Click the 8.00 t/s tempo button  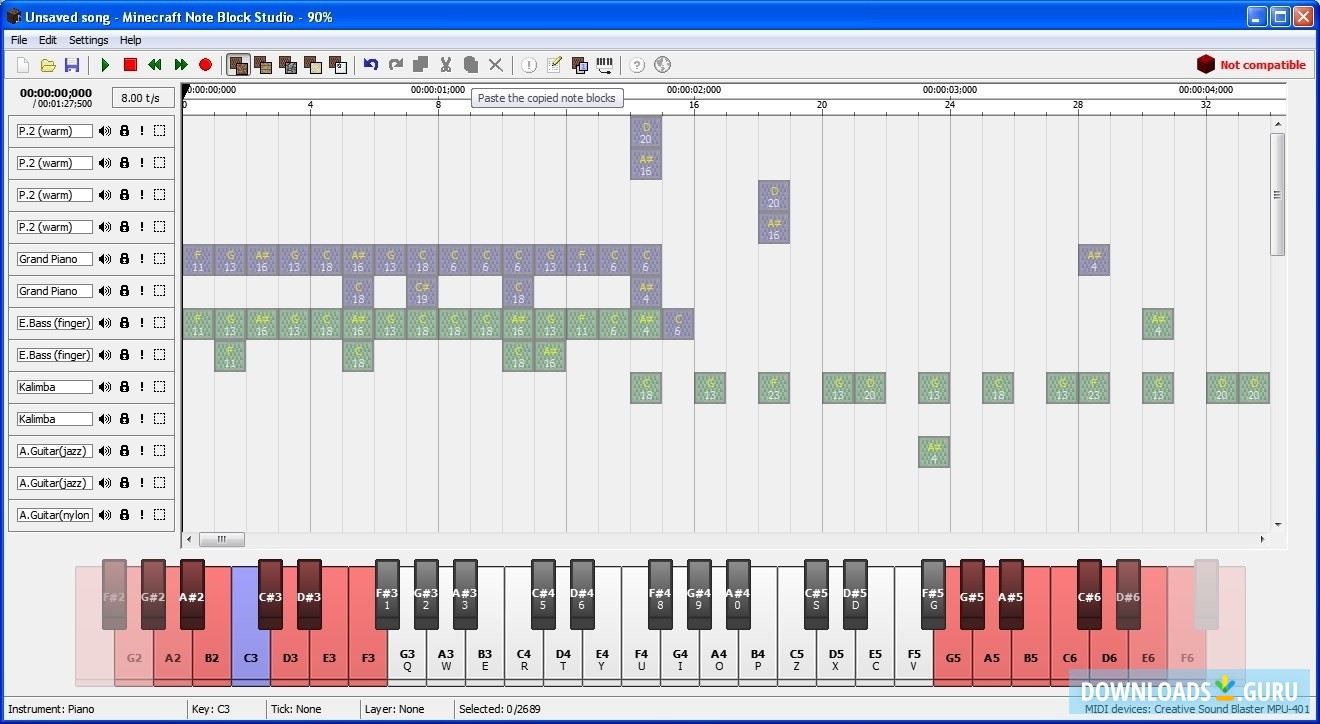[140, 98]
